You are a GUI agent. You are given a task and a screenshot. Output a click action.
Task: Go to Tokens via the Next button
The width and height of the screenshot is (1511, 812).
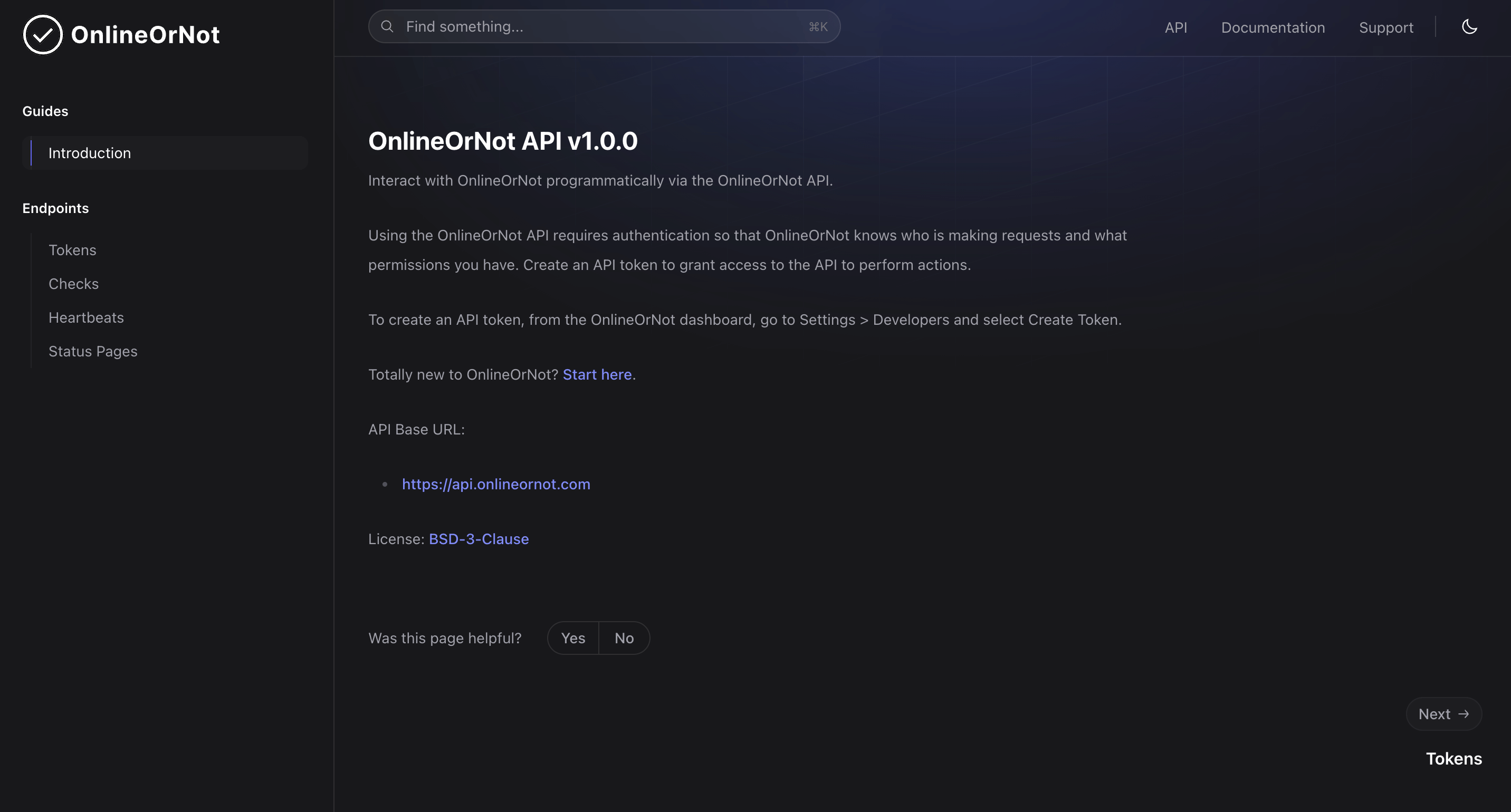[1443, 713]
